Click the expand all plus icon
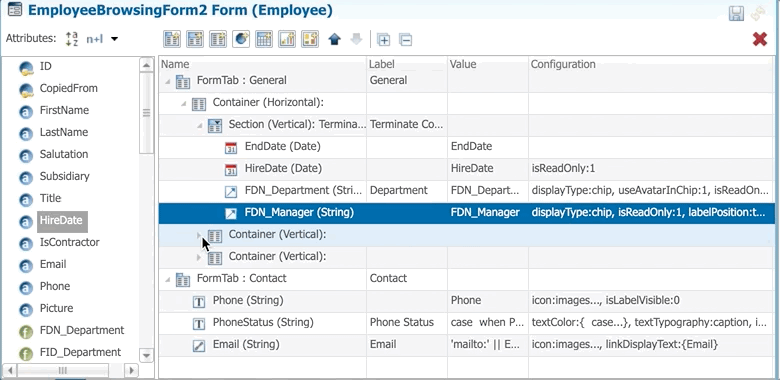This screenshot has width=780, height=380. (383, 39)
